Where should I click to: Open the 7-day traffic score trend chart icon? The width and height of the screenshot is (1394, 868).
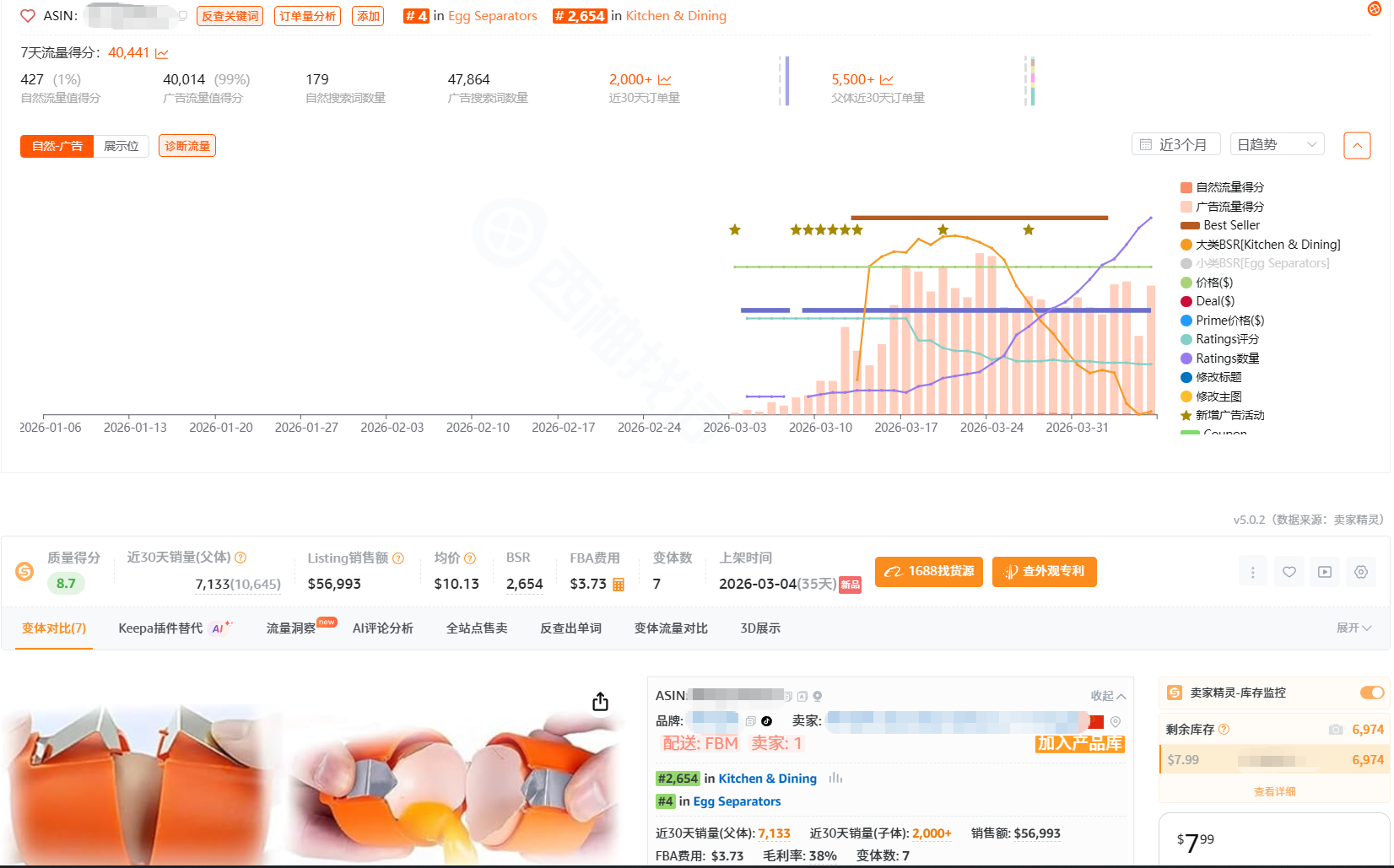(162, 53)
